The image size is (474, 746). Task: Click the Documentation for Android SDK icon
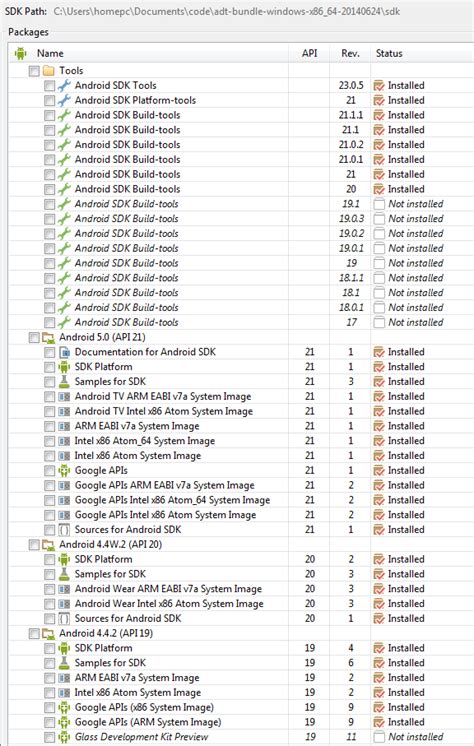coord(64,352)
